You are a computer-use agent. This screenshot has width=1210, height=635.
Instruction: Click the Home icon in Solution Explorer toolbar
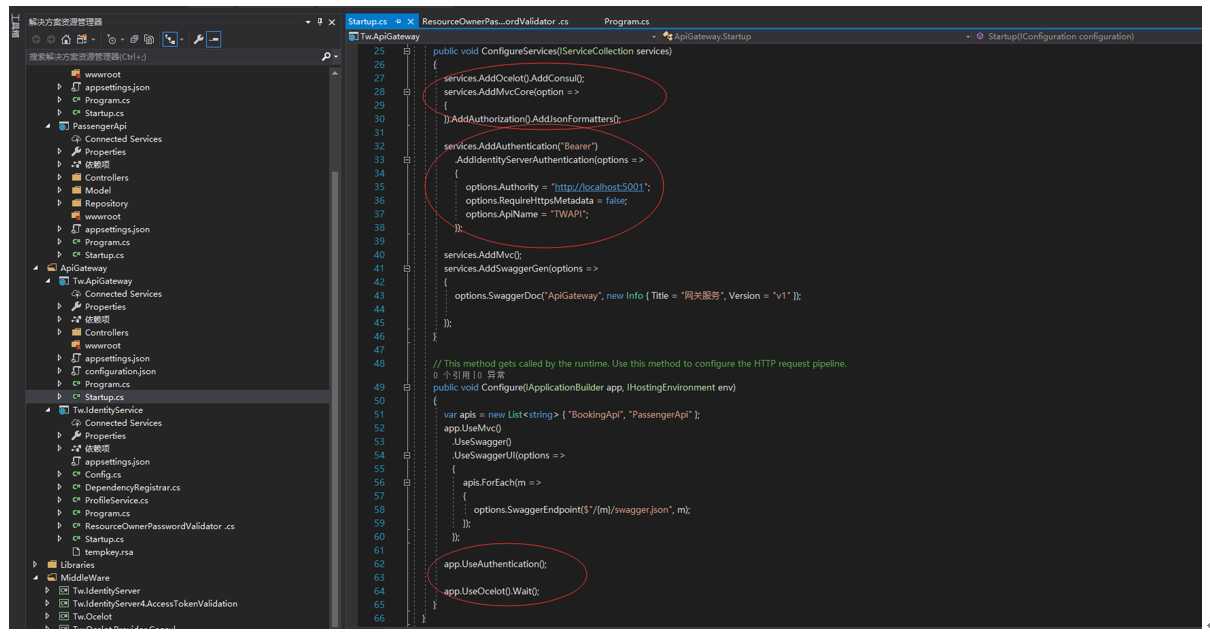[x=66, y=39]
